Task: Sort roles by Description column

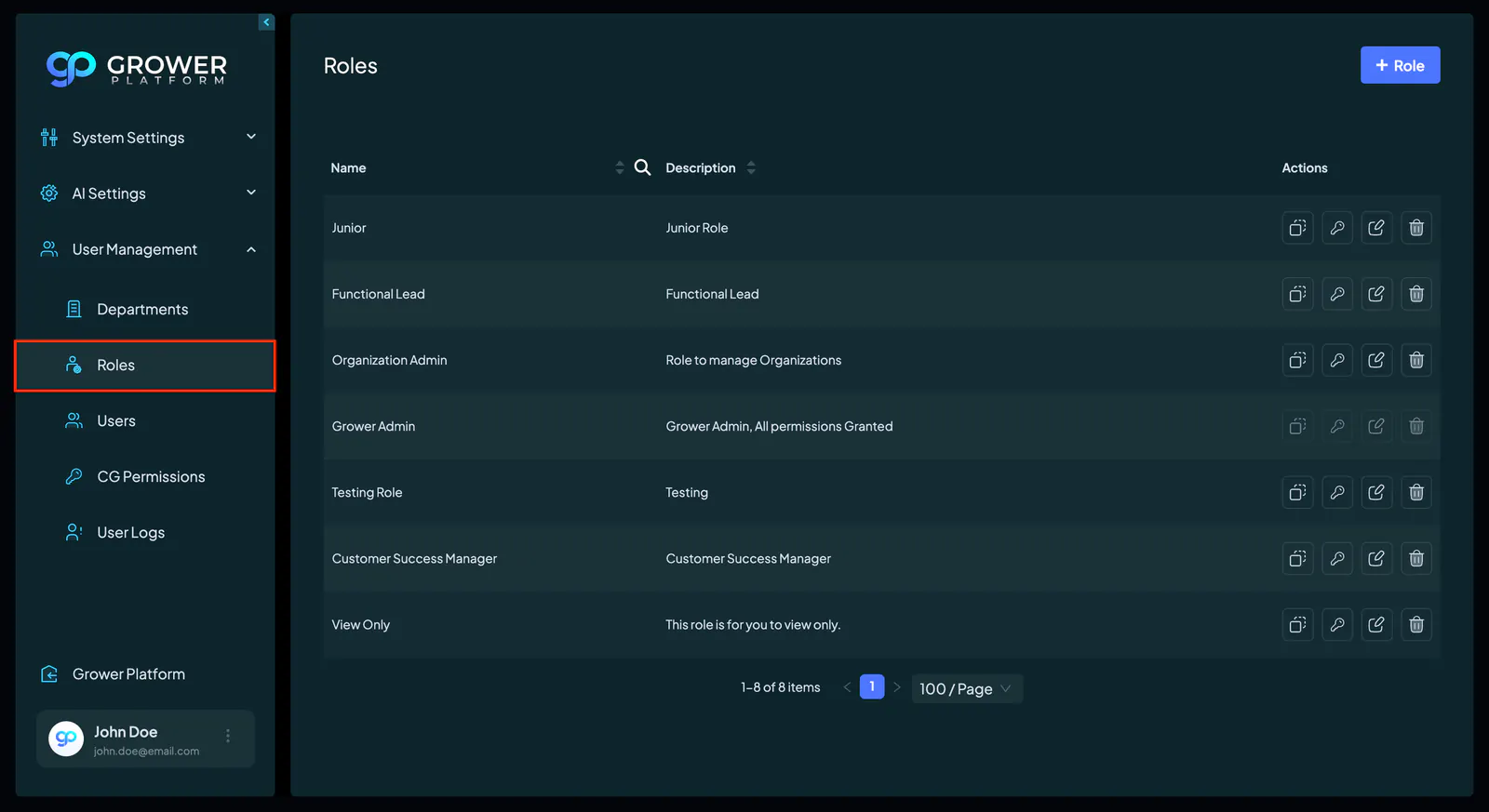Action: pos(751,167)
